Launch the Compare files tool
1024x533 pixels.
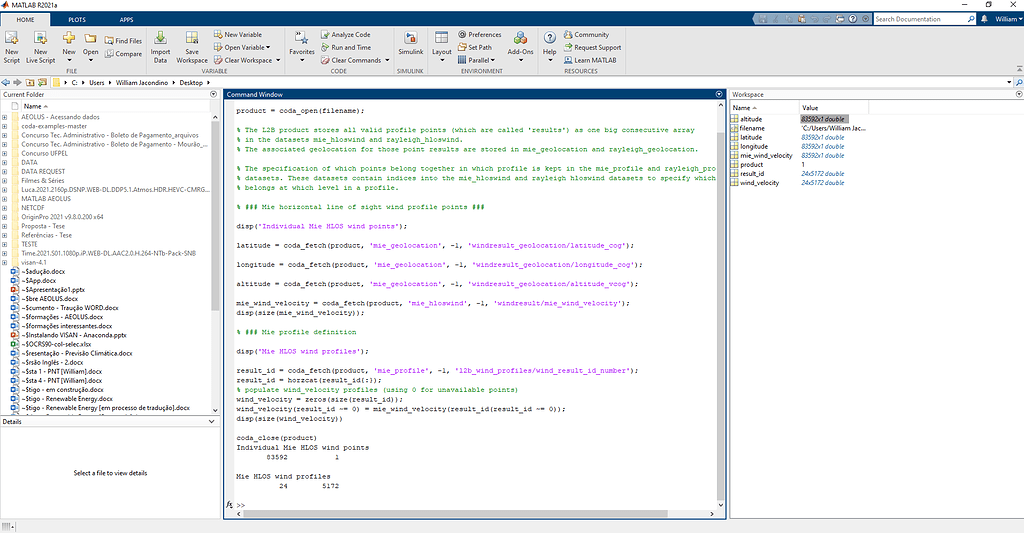coord(123,54)
